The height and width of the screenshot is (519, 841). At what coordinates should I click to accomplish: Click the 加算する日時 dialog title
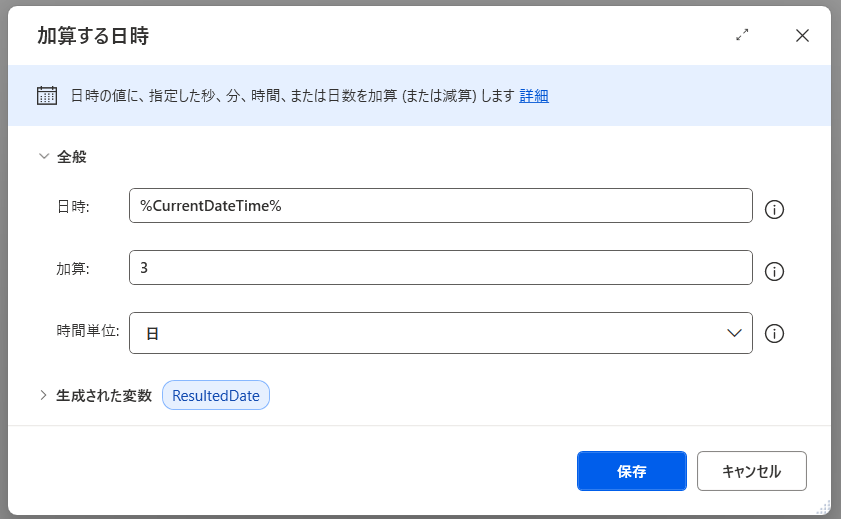pyautogui.click(x=93, y=36)
